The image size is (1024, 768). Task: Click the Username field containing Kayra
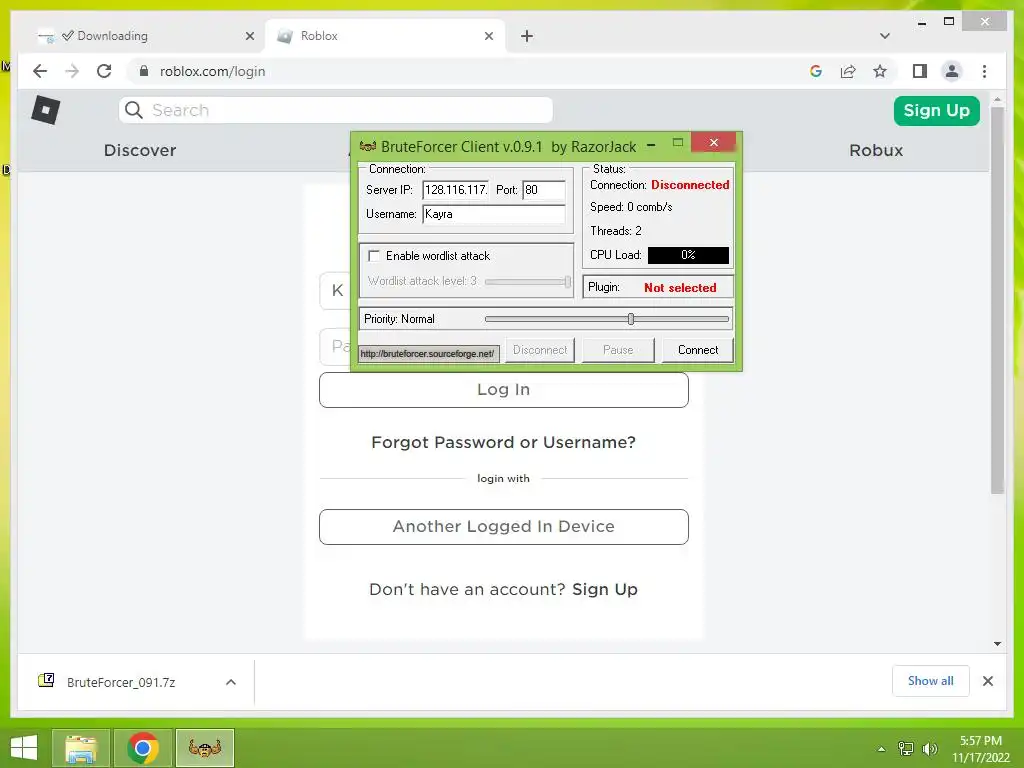(494, 214)
